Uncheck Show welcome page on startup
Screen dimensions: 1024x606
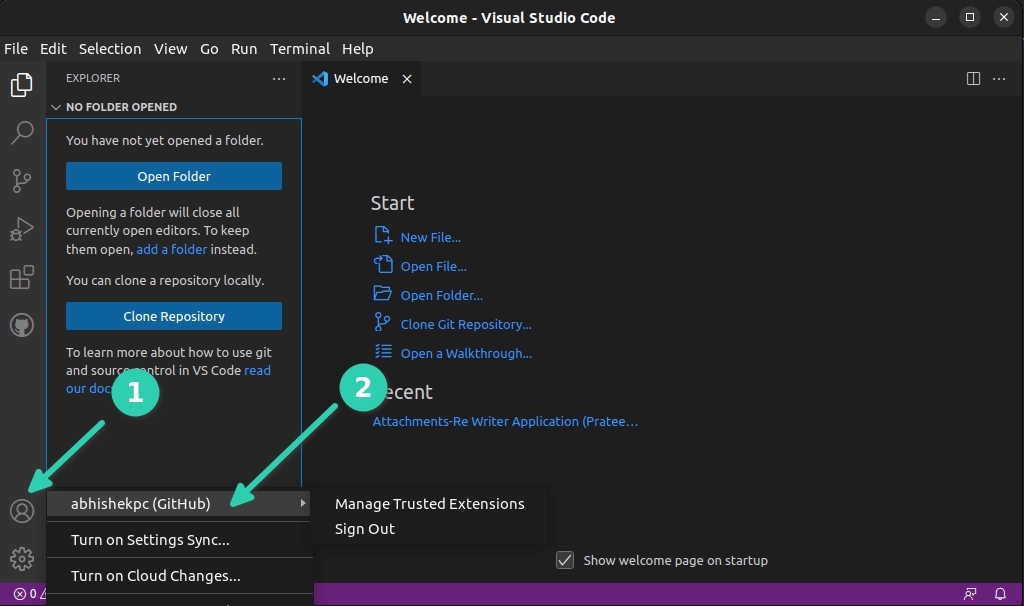point(566,560)
